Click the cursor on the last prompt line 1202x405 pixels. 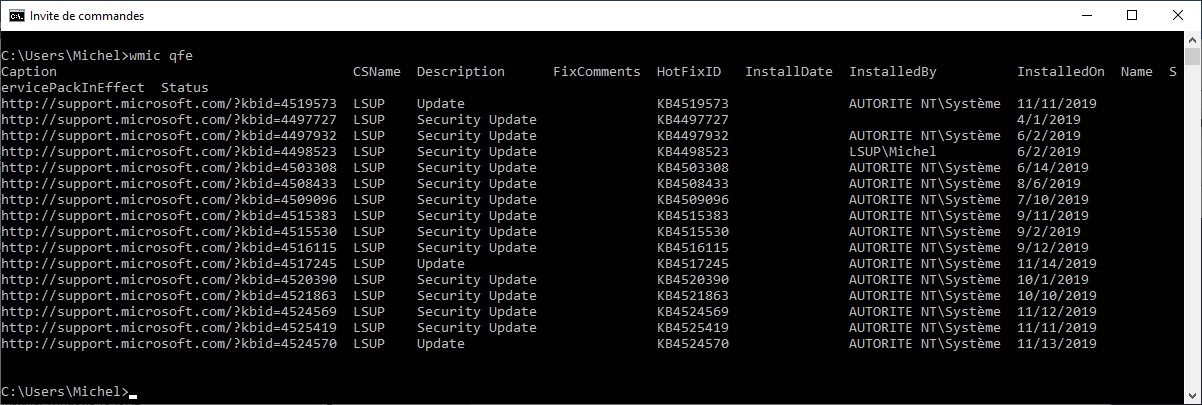[133, 392]
